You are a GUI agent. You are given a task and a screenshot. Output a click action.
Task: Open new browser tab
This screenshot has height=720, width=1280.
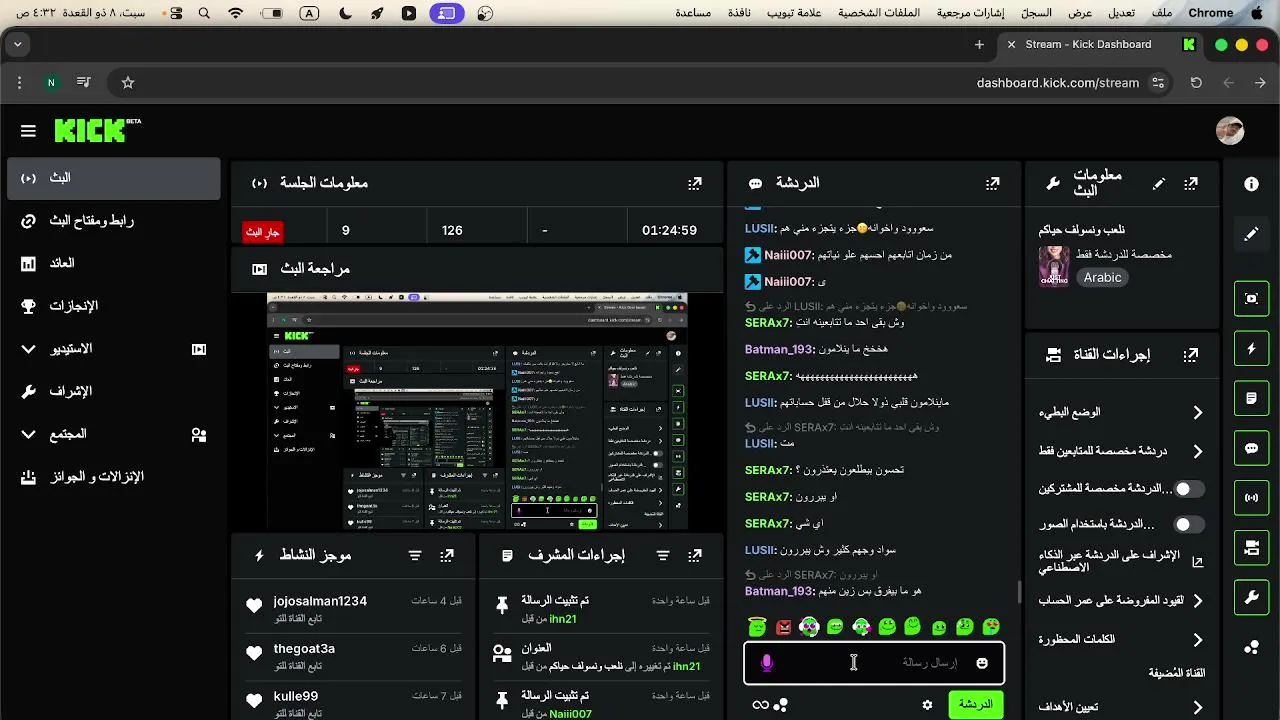[x=979, y=45]
